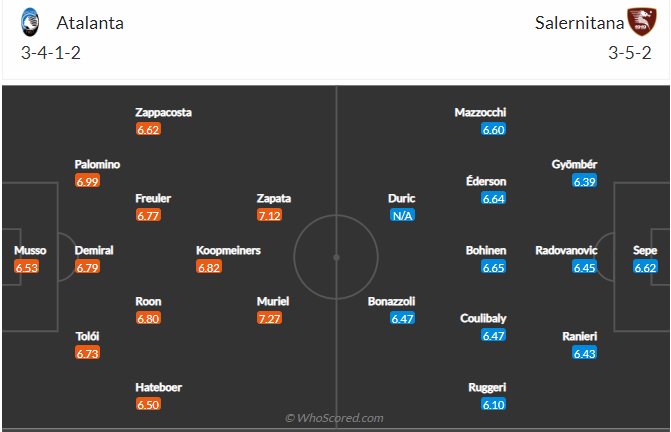
Task: Click the WhoScored.com watermark
Action: point(334,418)
